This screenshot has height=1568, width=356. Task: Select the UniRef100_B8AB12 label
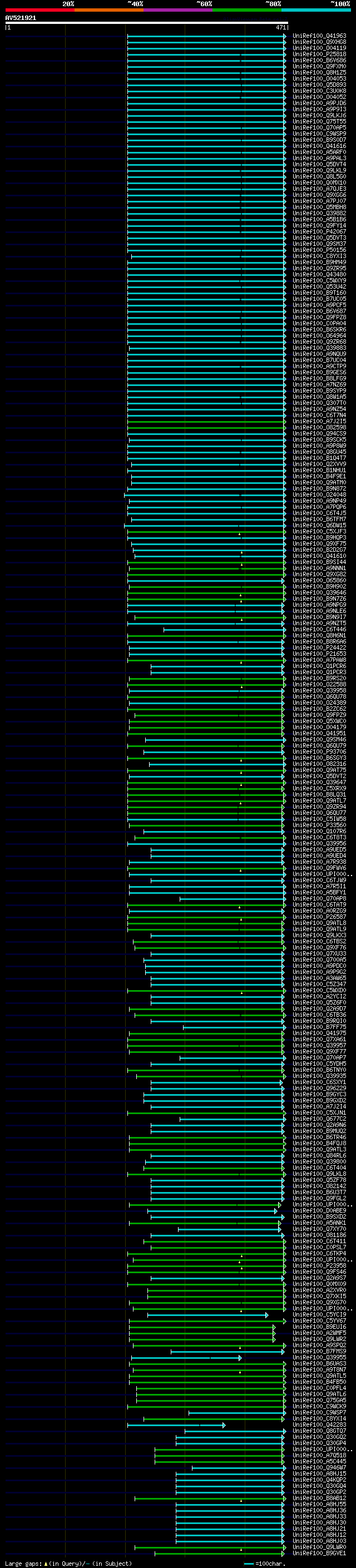(319, 1498)
